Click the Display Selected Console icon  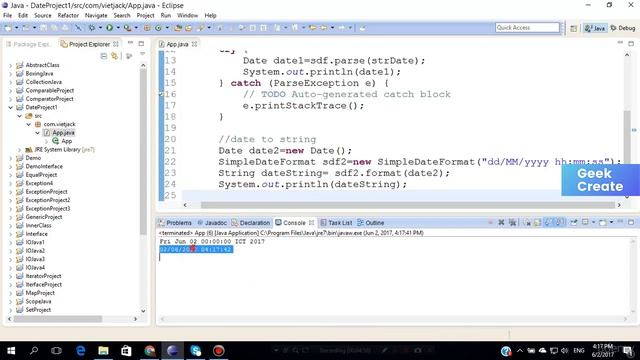point(585,222)
